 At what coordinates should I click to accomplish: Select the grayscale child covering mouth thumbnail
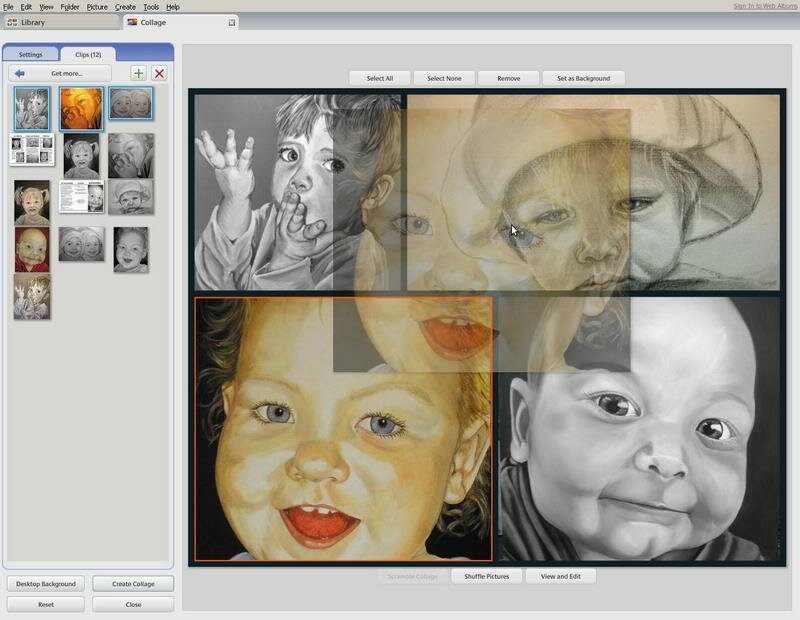coord(131,156)
